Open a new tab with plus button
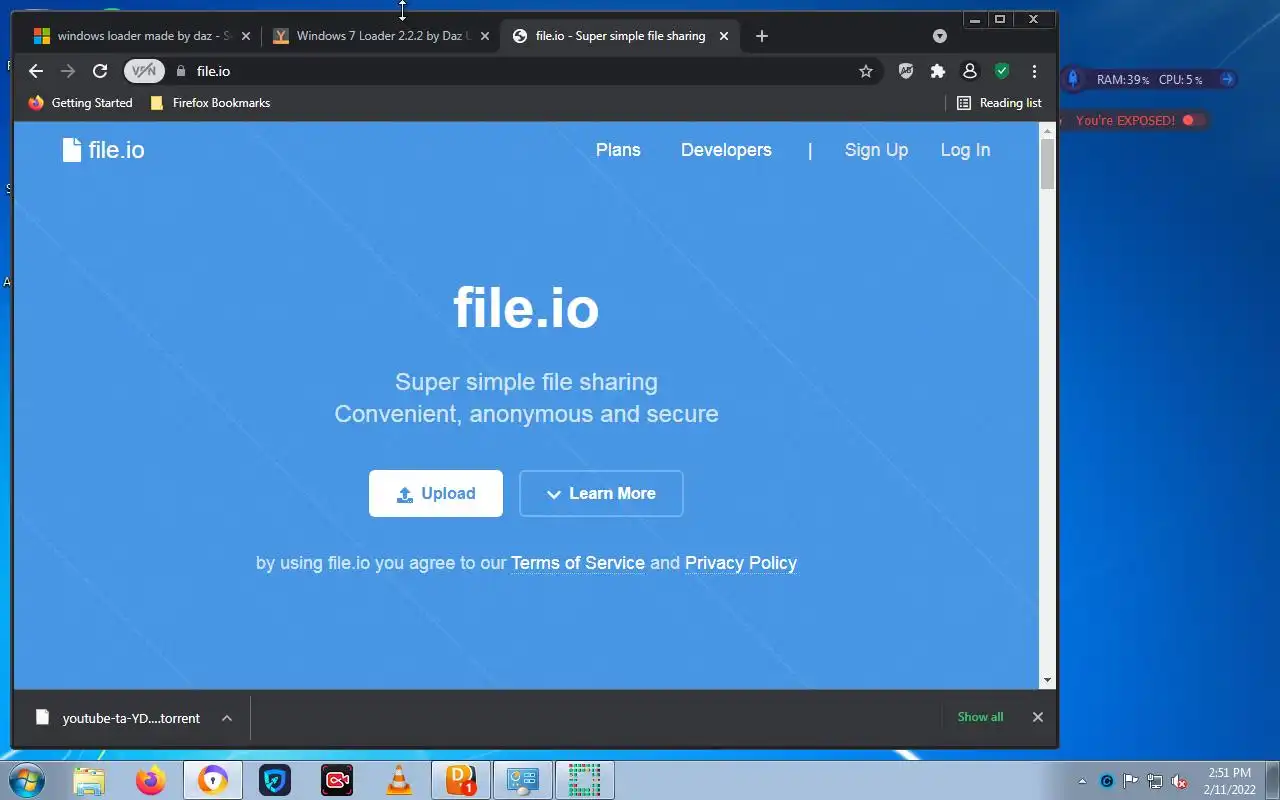 762,36
